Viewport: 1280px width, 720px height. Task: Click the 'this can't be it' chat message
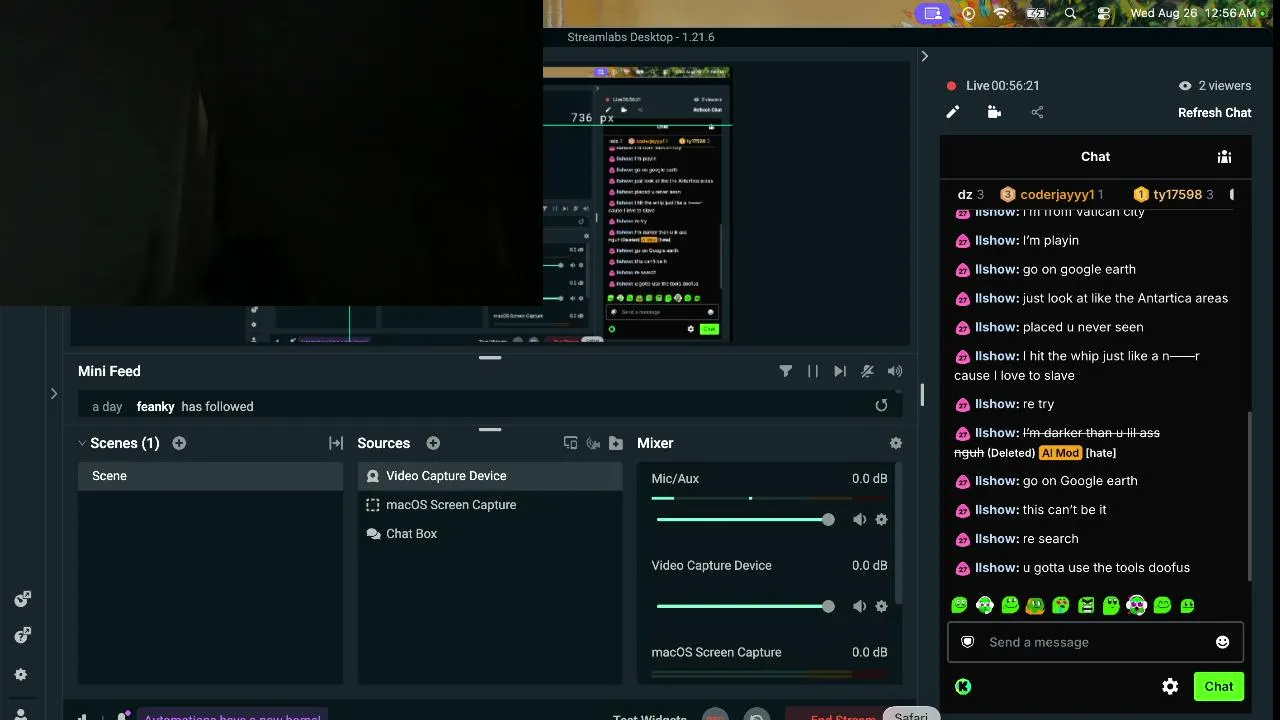click(x=1064, y=510)
